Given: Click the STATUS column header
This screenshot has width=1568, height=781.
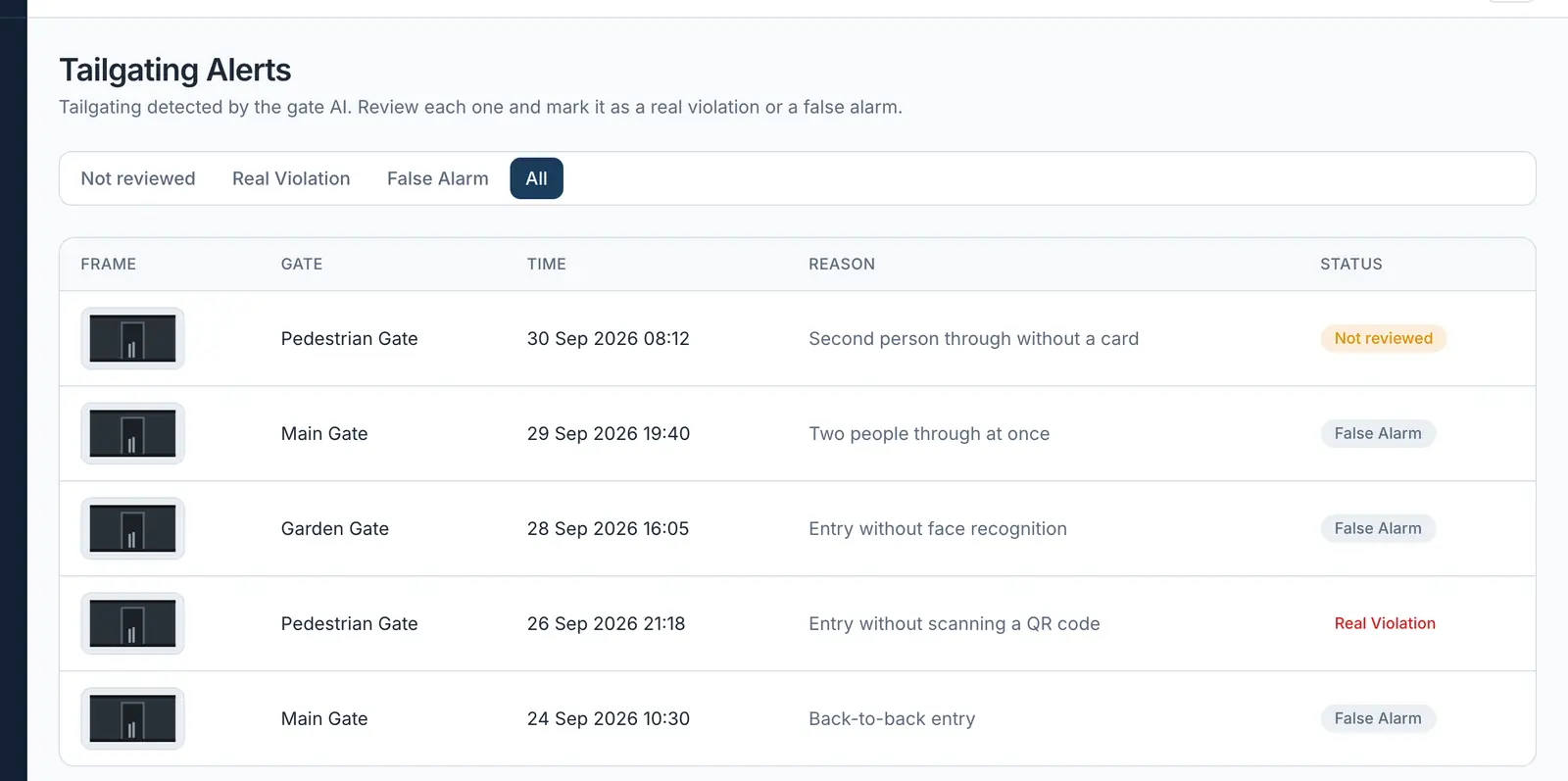Looking at the screenshot, I should pyautogui.click(x=1351, y=264).
